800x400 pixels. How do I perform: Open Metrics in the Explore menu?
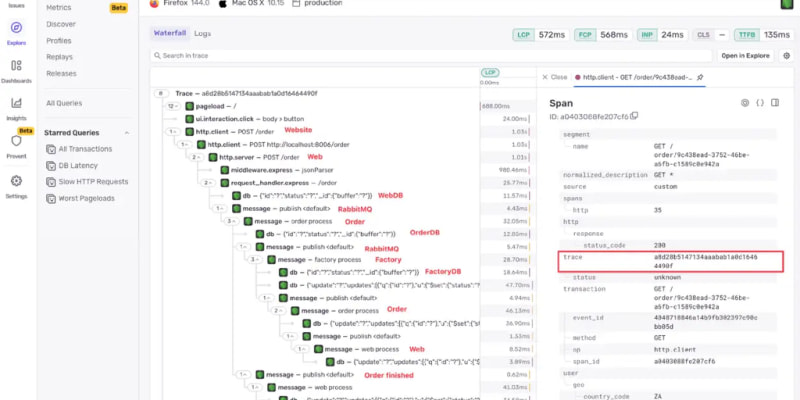coord(59,8)
